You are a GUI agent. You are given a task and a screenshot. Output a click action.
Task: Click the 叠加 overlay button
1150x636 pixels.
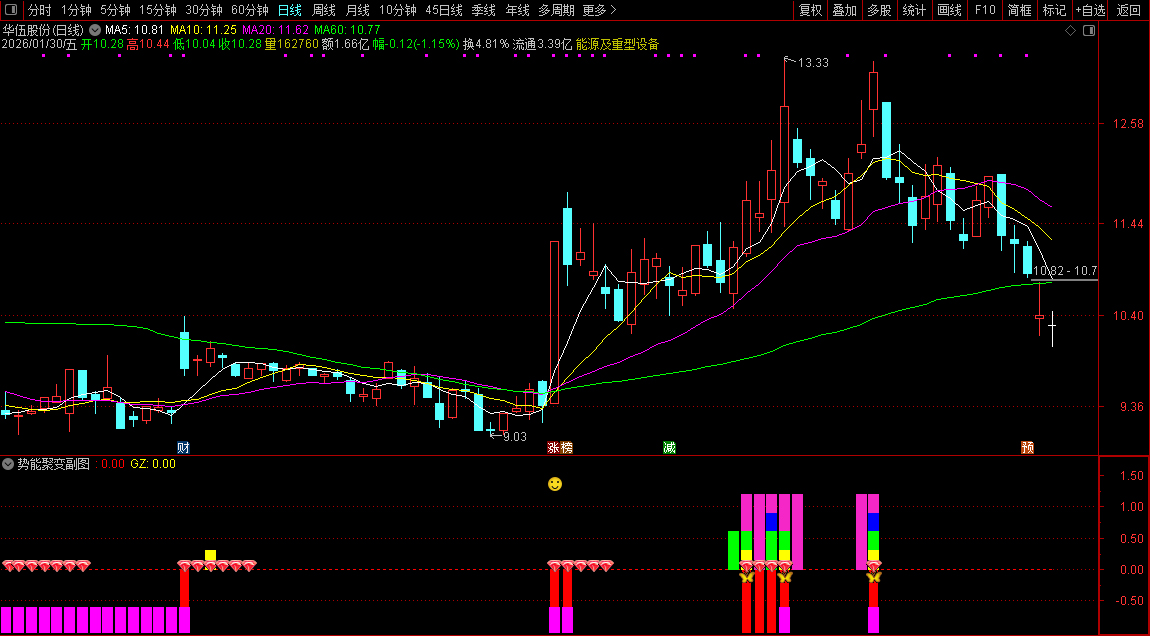pyautogui.click(x=845, y=10)
